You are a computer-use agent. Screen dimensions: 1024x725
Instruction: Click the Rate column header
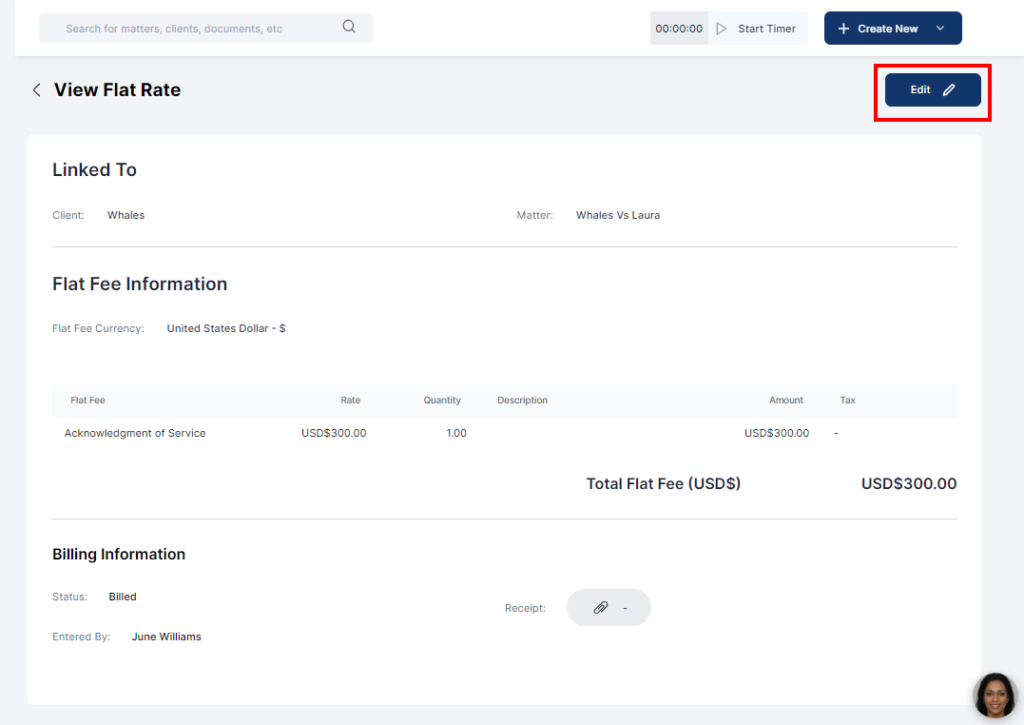pos(350,400)
